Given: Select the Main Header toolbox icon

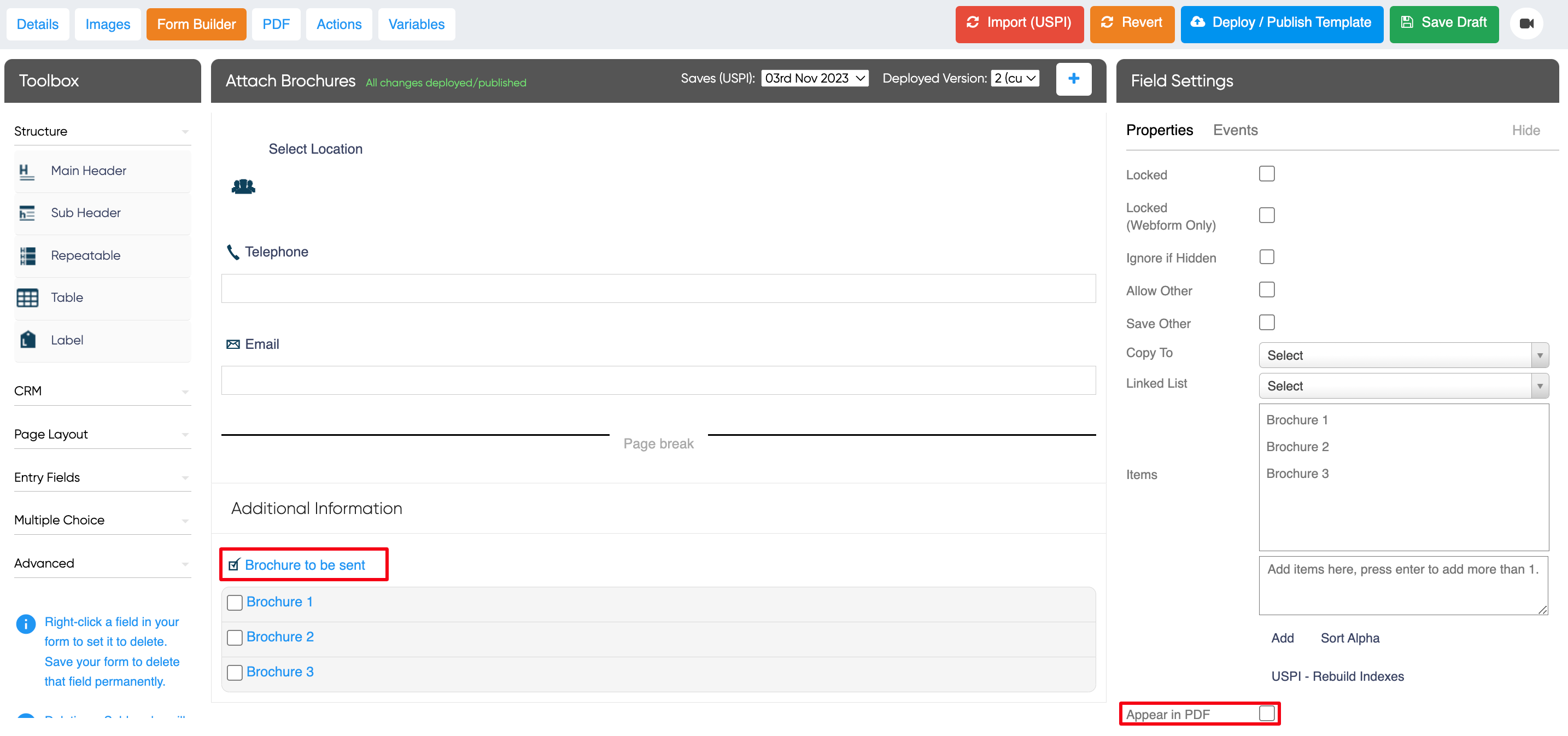Looking at the screenshot, I should click(x=27, y=171).
